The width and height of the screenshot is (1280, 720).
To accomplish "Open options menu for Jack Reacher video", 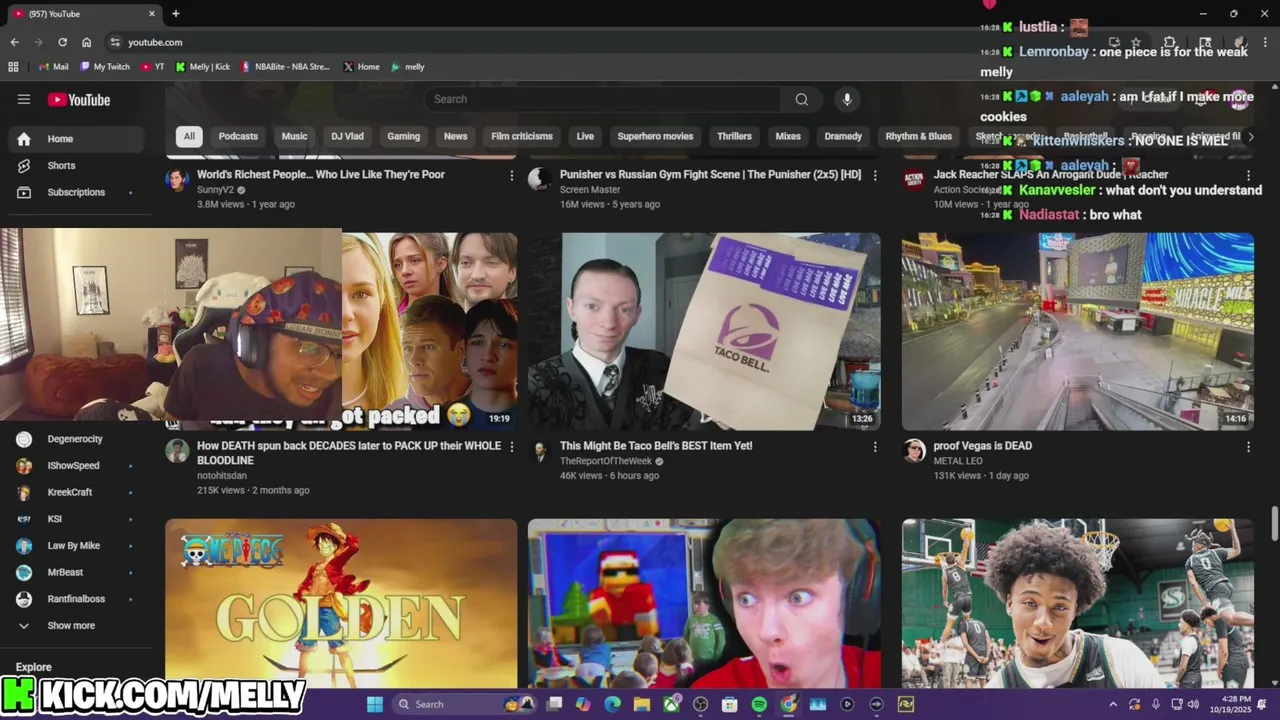I will click(1248, 176).
